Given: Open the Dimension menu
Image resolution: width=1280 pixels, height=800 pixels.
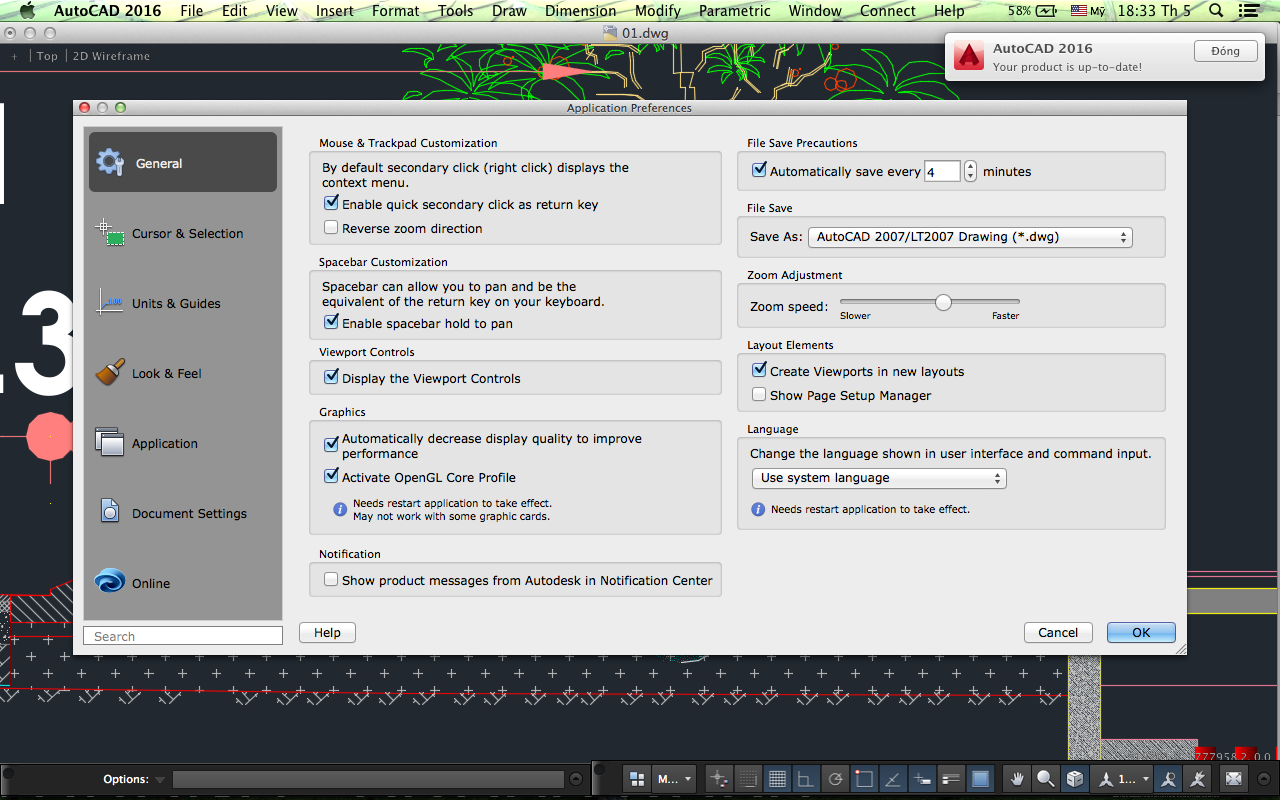Looking at the screenshot, I should (581, 11).
